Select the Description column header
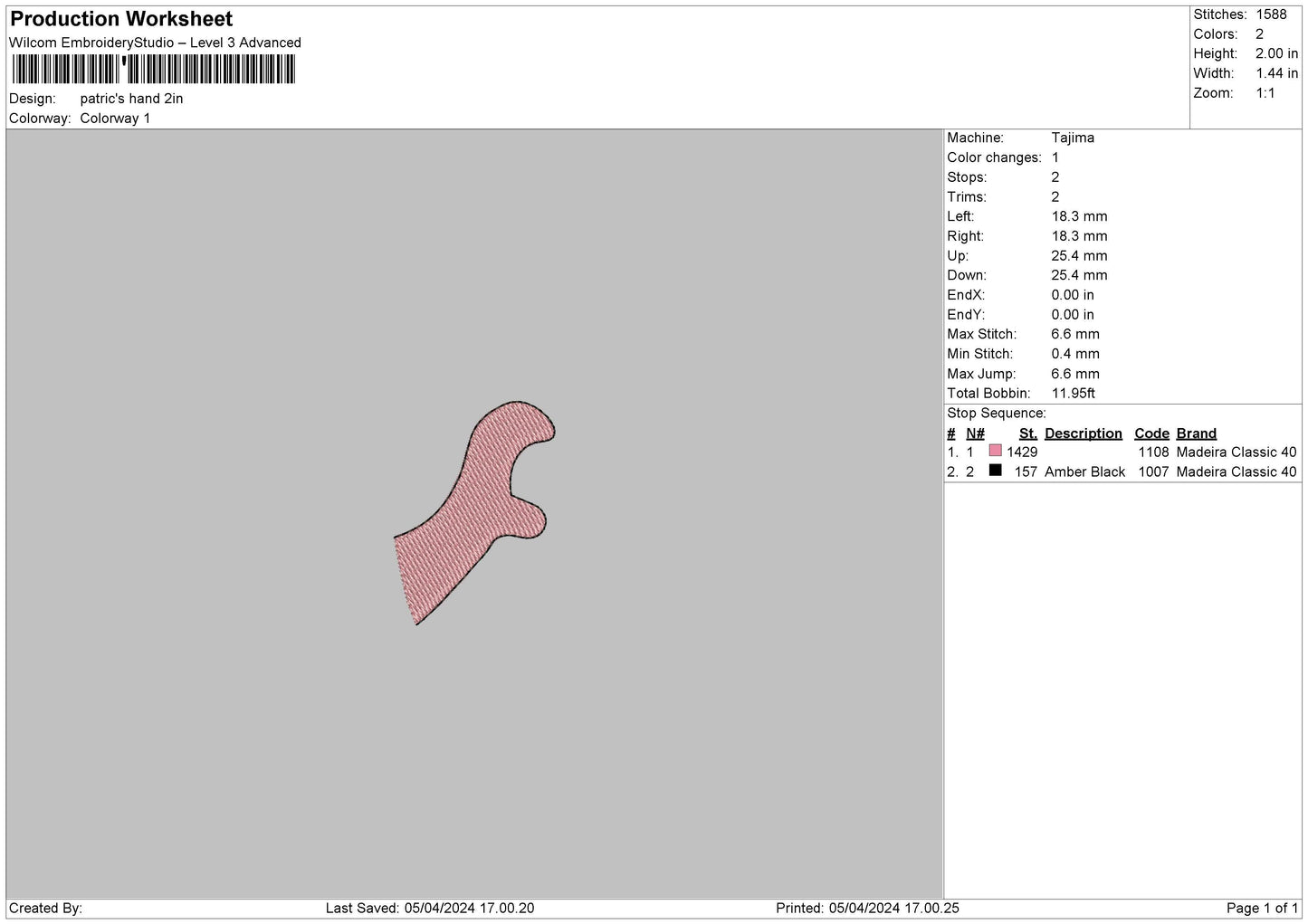The height and width of the screenshot is (924, 1308). click(1083, 433)
